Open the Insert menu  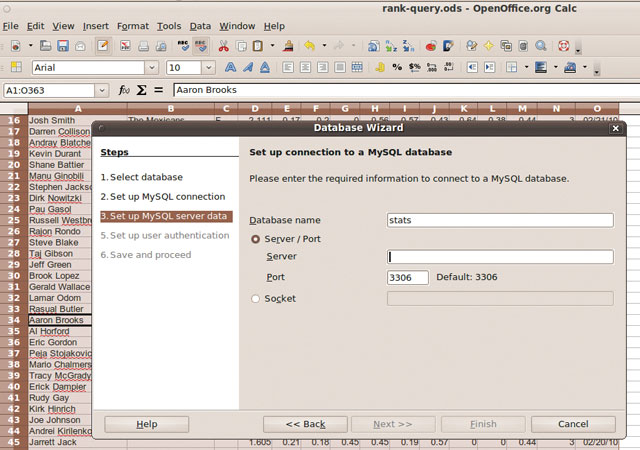pos(96,26)
